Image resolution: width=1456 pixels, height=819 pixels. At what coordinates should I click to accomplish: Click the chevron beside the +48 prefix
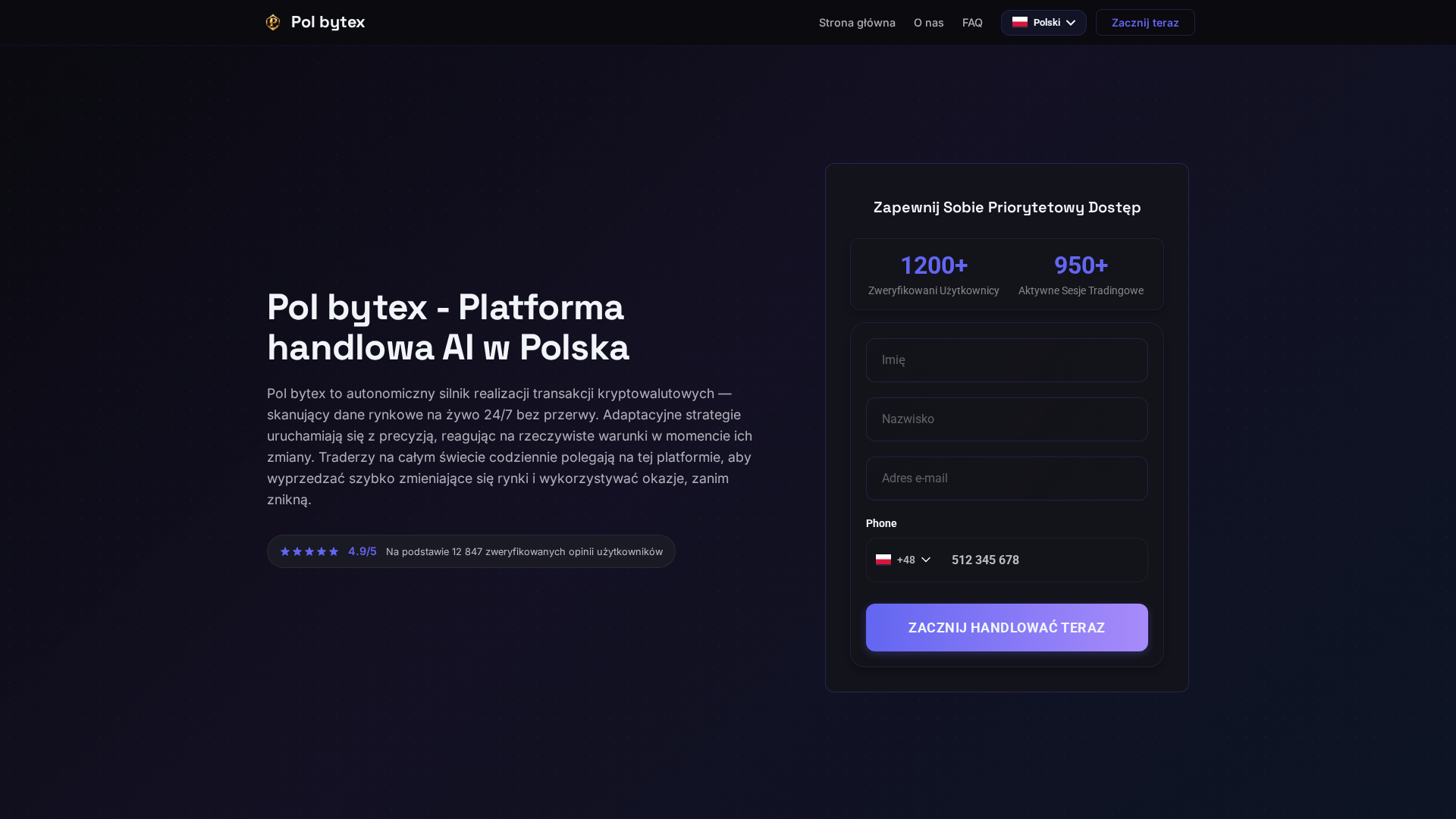(x=925, y=560)
